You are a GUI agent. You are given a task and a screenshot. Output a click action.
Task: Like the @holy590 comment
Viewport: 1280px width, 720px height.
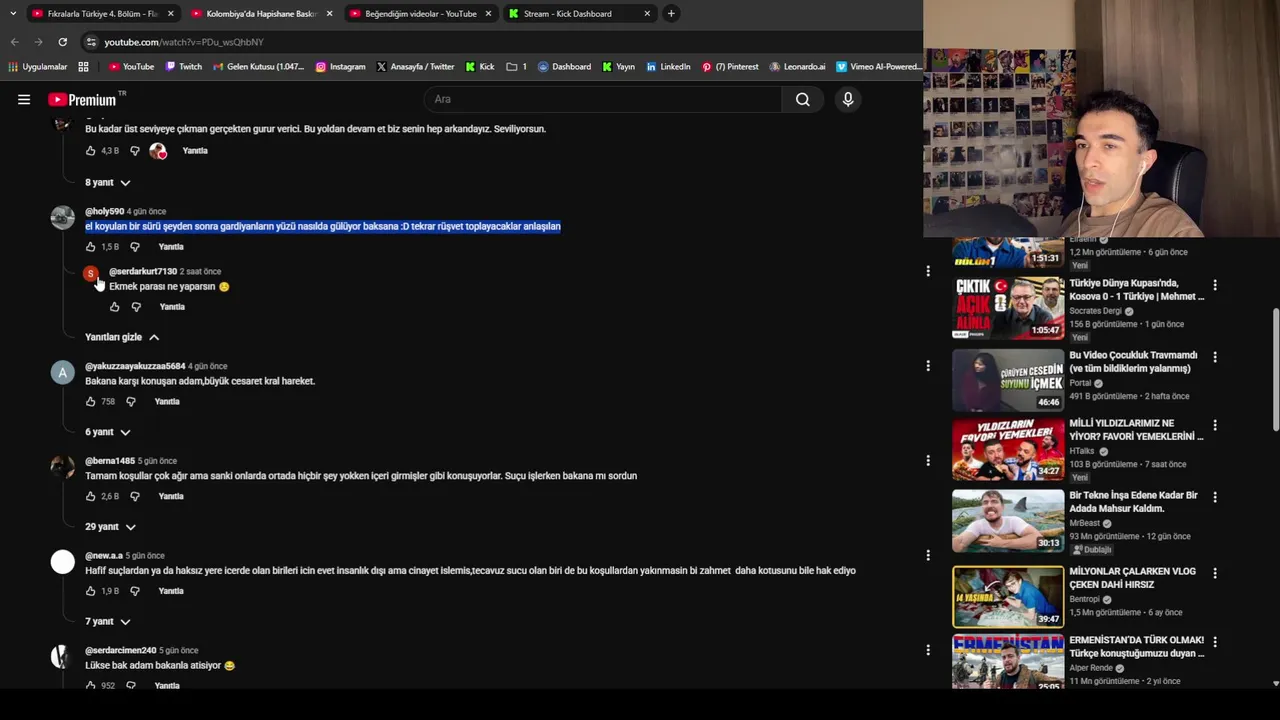pyautogui.click(x=91, y=247)
